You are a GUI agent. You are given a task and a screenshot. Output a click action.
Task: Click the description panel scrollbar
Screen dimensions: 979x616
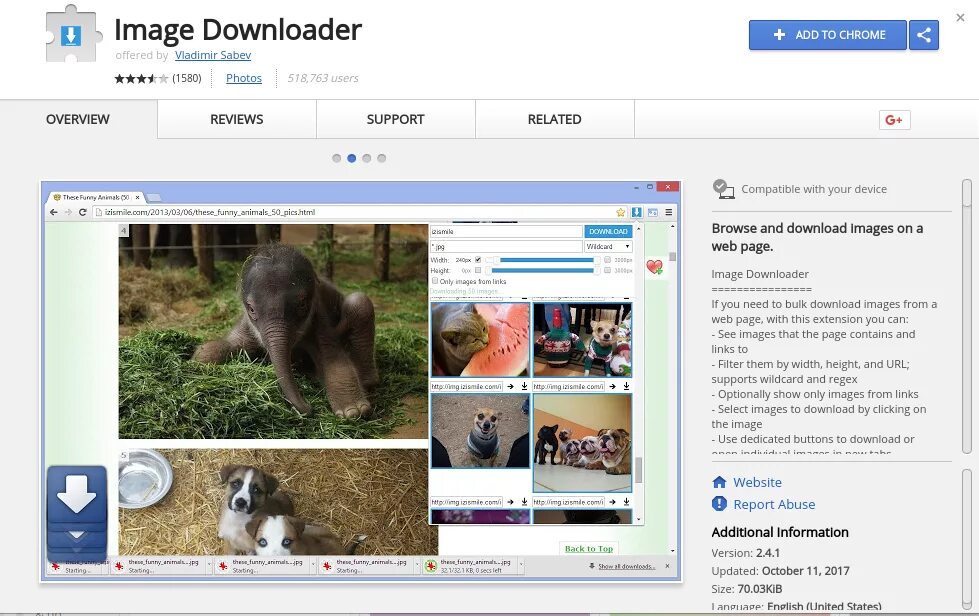[967, 316]
